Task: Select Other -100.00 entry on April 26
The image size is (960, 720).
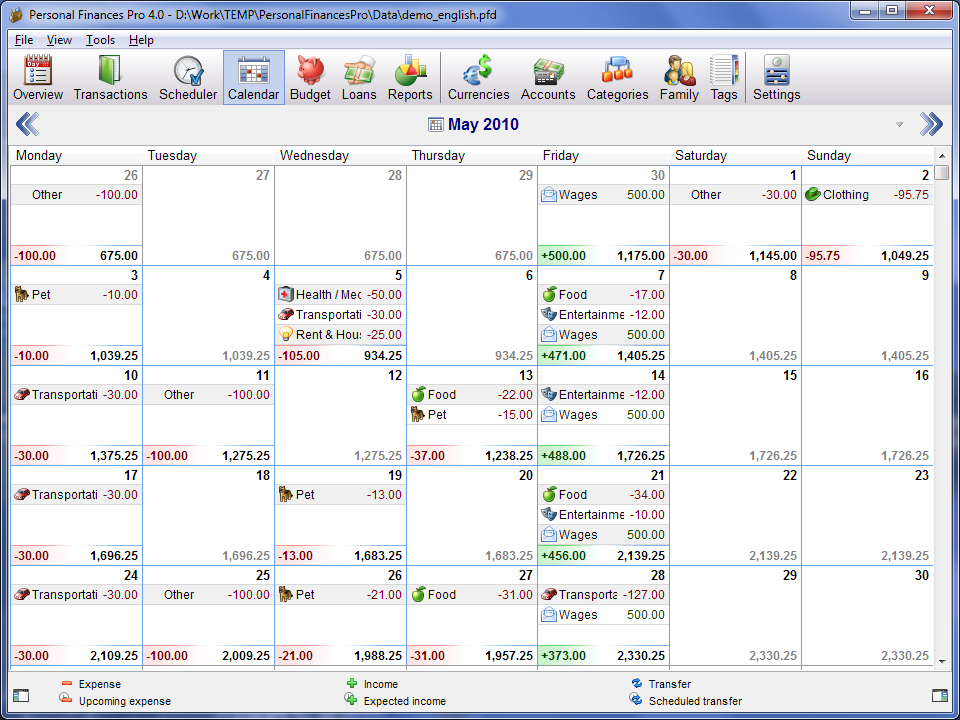Action: coord(77,195)
